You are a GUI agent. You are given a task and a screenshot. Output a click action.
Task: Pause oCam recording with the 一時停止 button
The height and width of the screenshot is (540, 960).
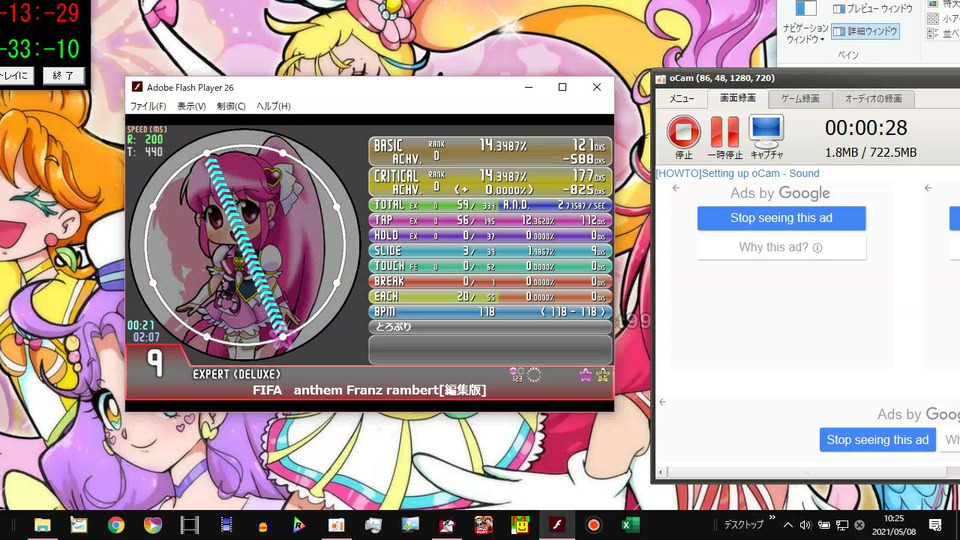click(x=725, y=132)
